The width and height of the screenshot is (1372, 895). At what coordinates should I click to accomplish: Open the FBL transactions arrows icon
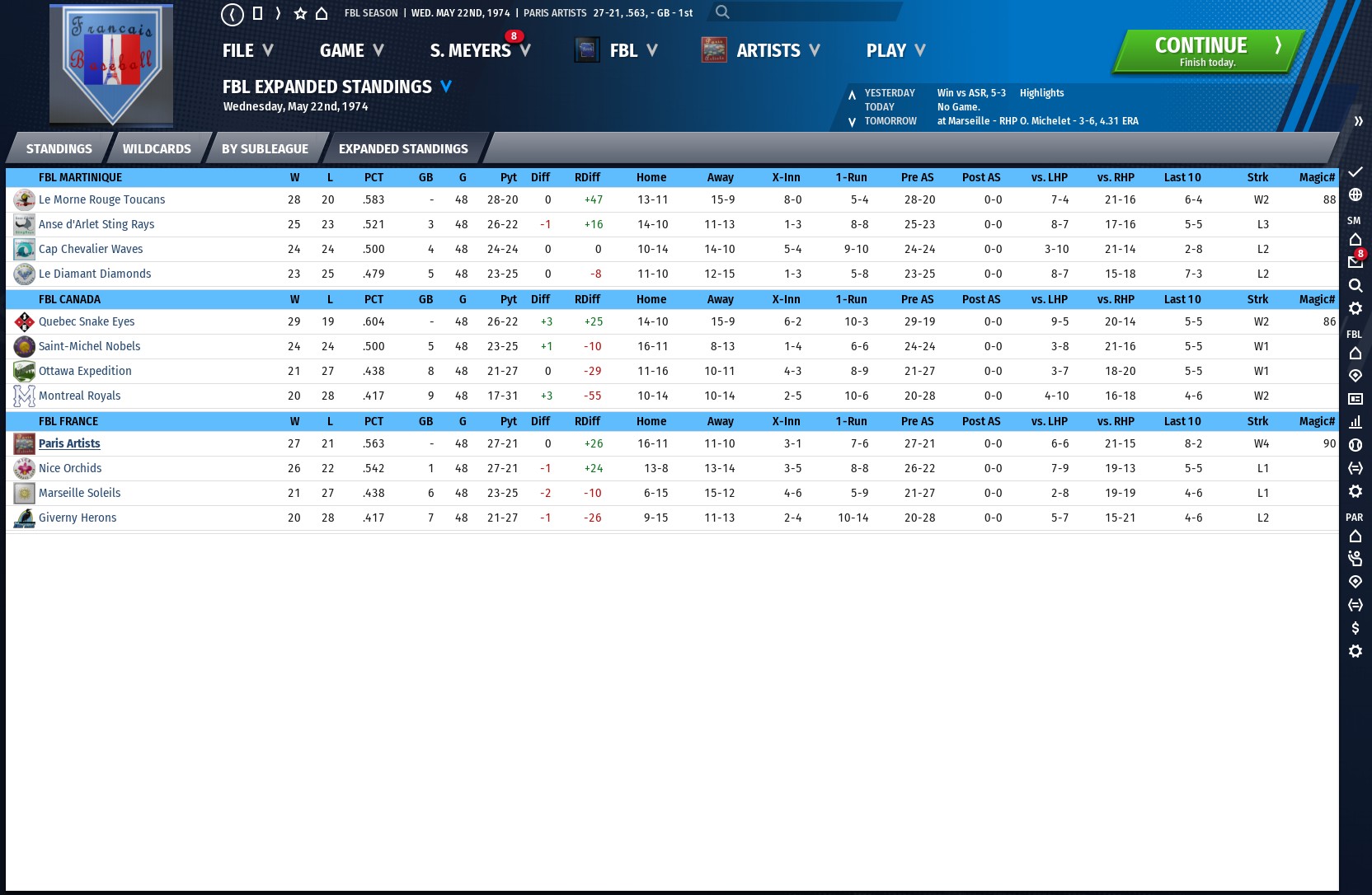pos(1355,468)
